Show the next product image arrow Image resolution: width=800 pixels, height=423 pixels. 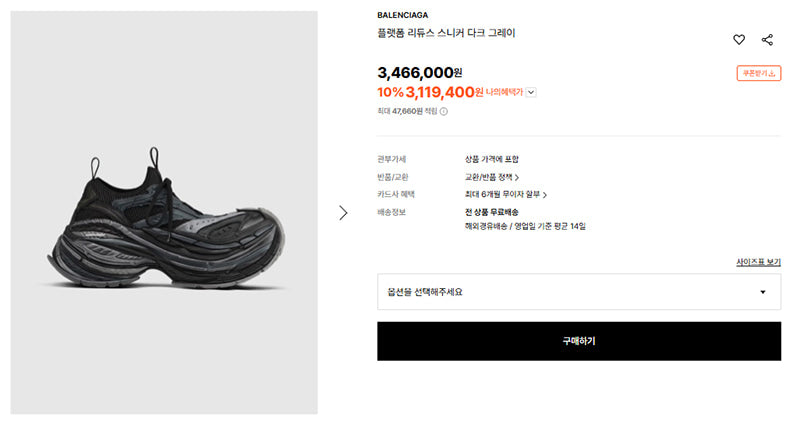tap(343, 213)
